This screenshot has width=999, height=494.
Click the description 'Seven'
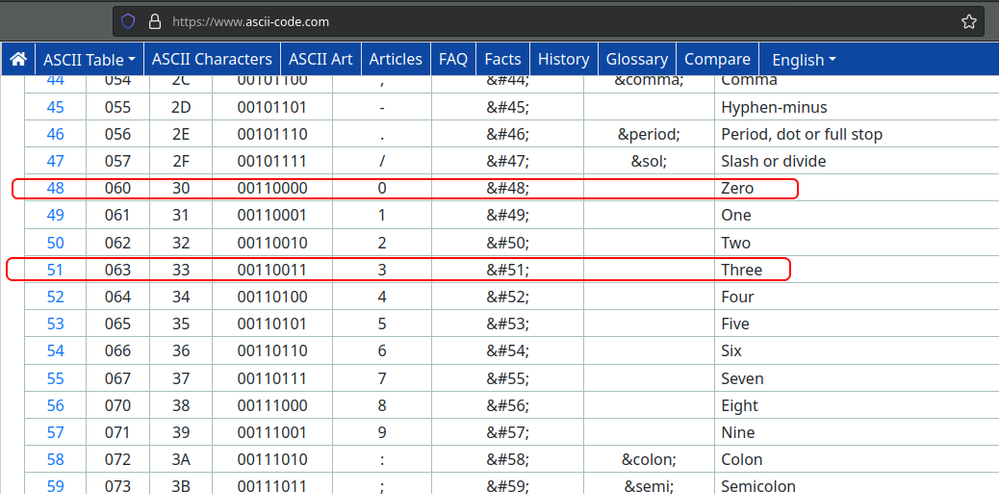(742, 379)
